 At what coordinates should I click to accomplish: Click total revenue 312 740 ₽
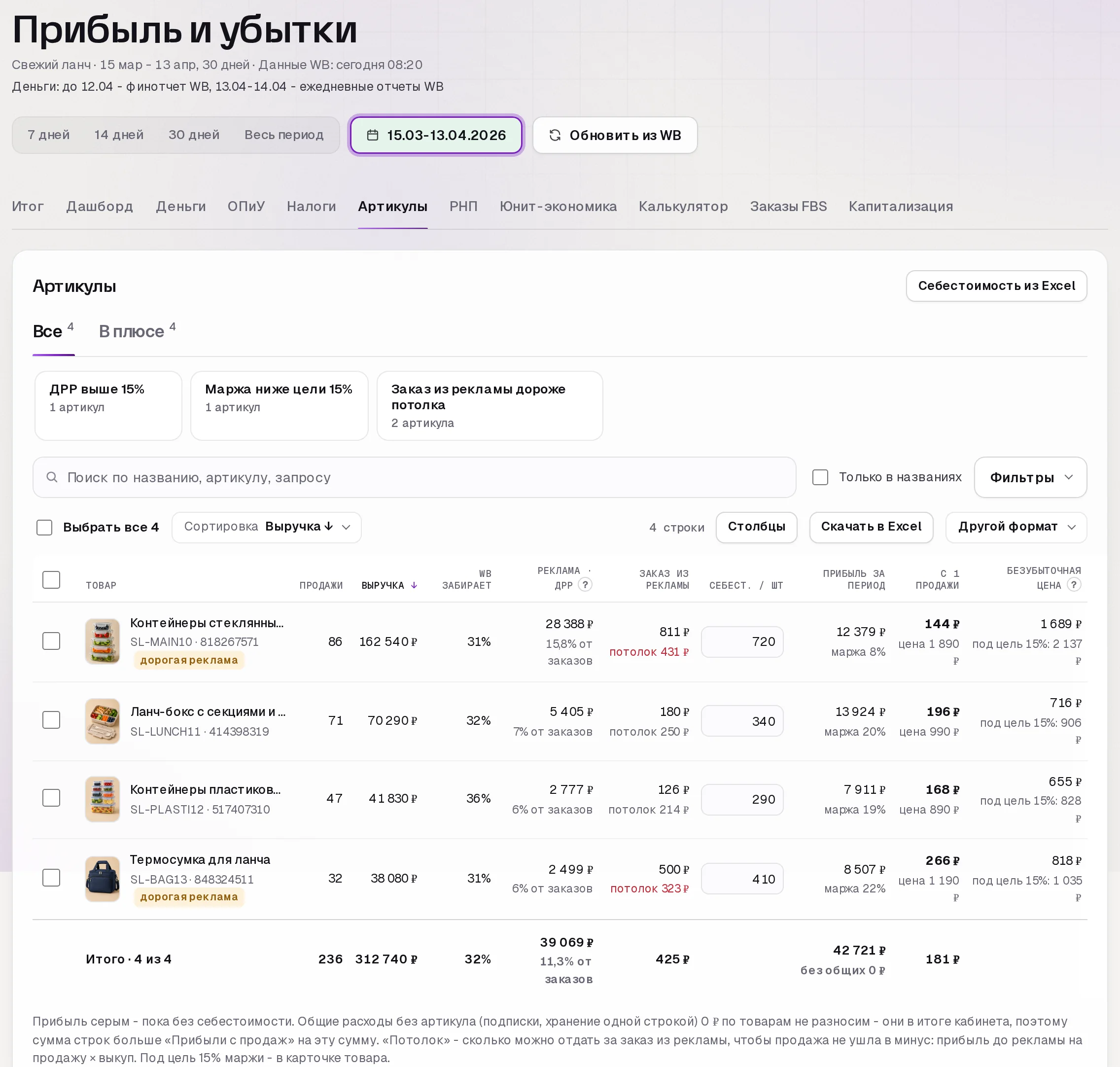[386, 959]
